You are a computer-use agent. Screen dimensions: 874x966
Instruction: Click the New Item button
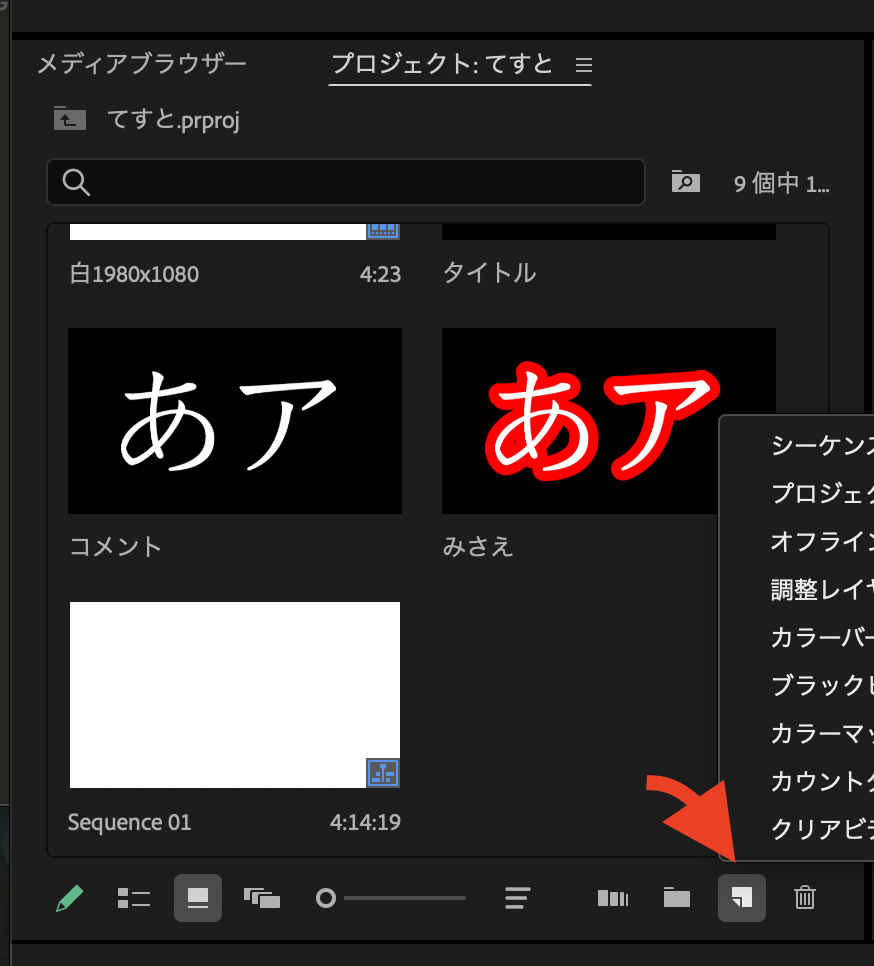tap(742, 898)
